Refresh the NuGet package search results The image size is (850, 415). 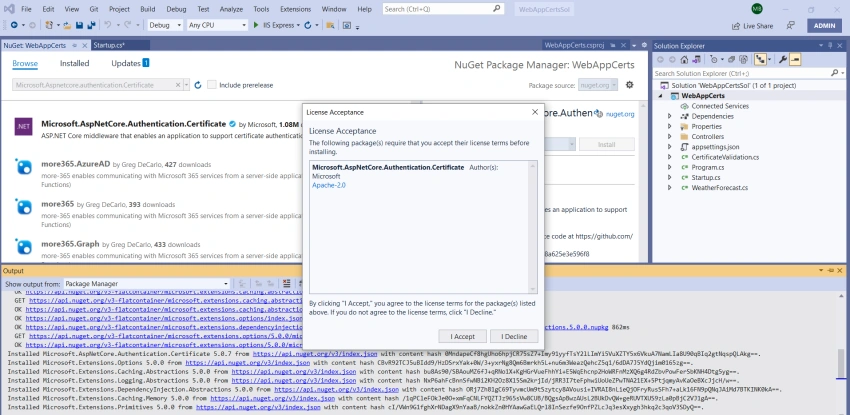coord(198,85)
